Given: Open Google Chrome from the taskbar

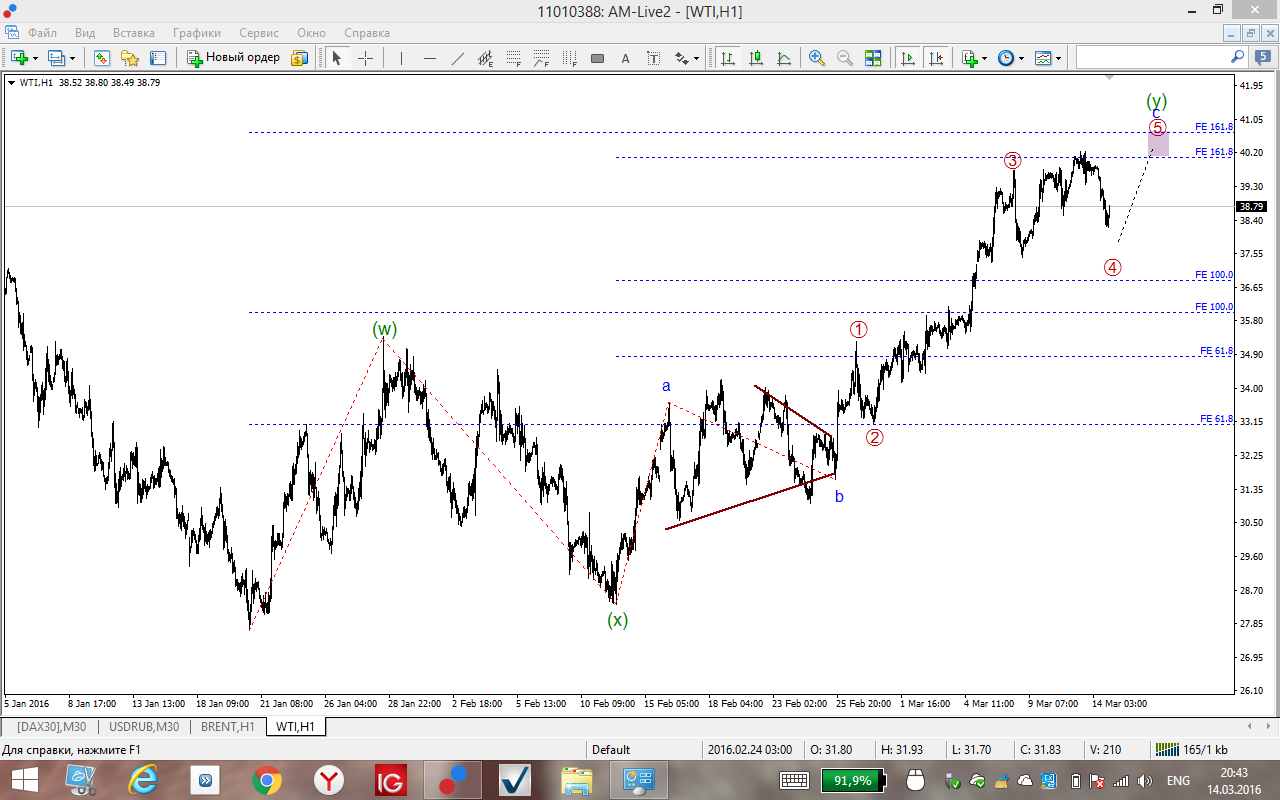Looking at the screenshot, I should pyautogui.click(x=267, y=780).
